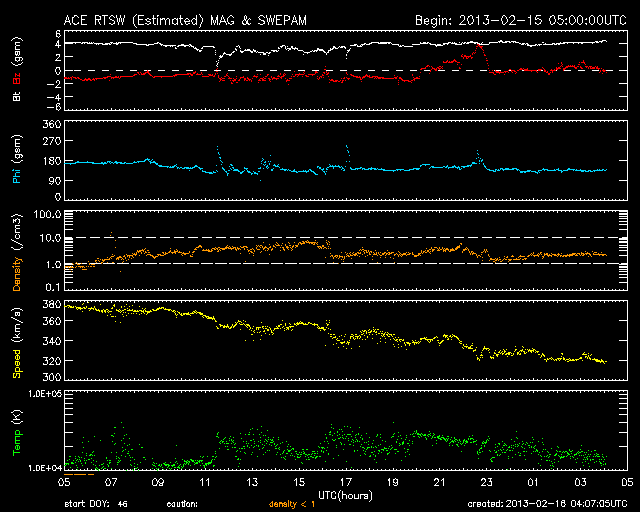Viewport: 640px width, 512px height.
Task: Click the '90' tick on the Phi axis
Action: 55,180
